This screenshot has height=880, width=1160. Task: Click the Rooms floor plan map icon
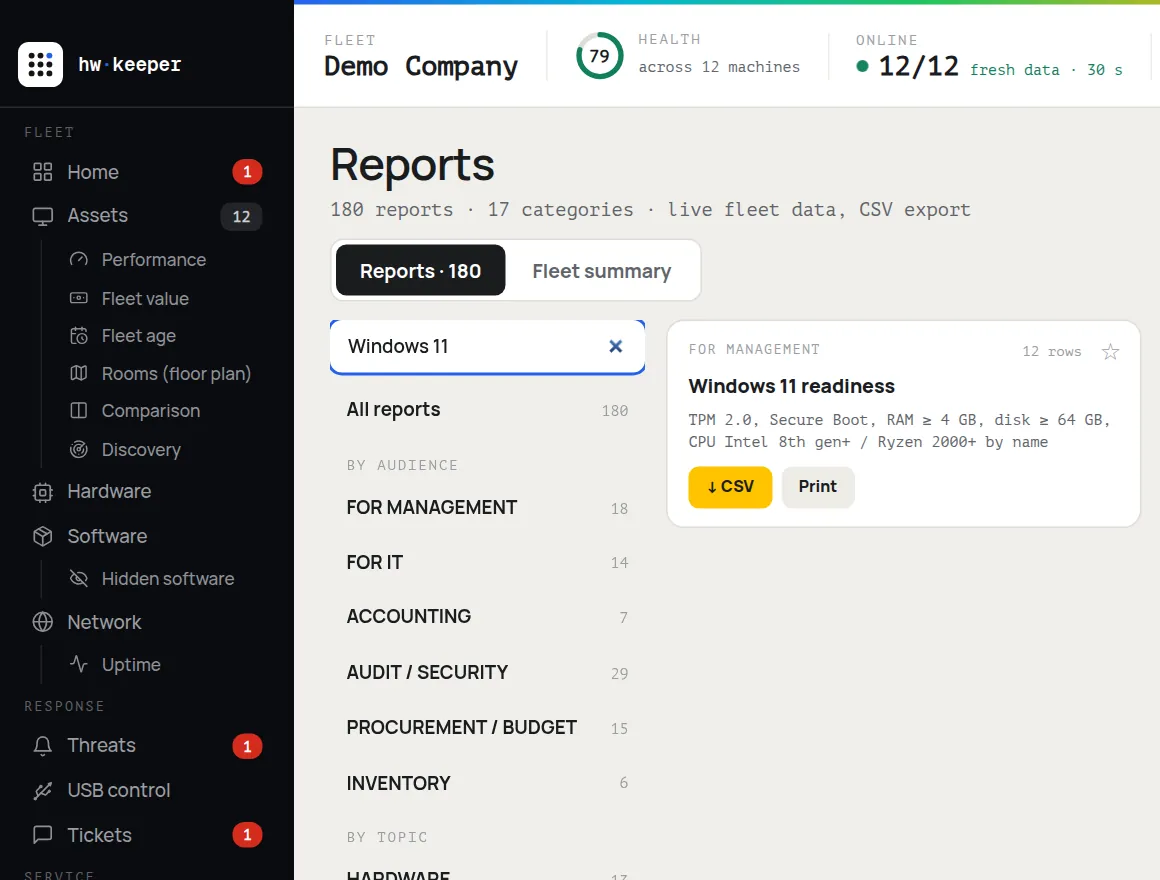tap(78, 373)
